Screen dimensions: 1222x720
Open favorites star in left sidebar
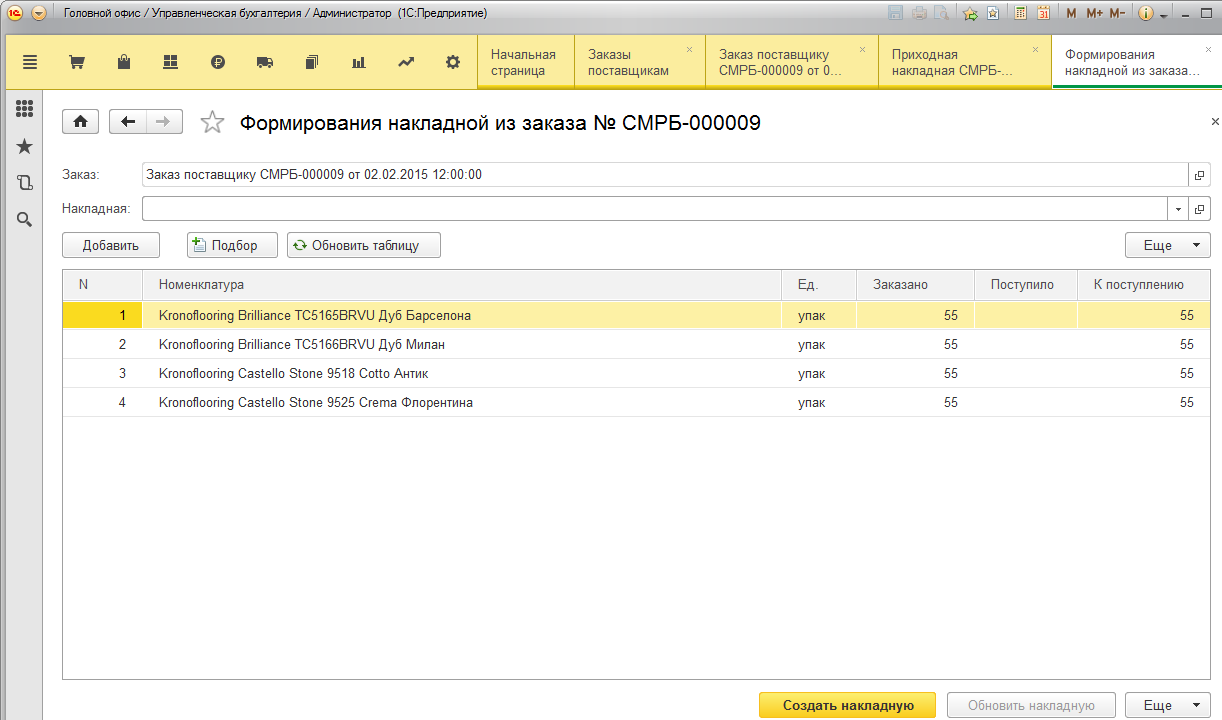pos(25,147)
